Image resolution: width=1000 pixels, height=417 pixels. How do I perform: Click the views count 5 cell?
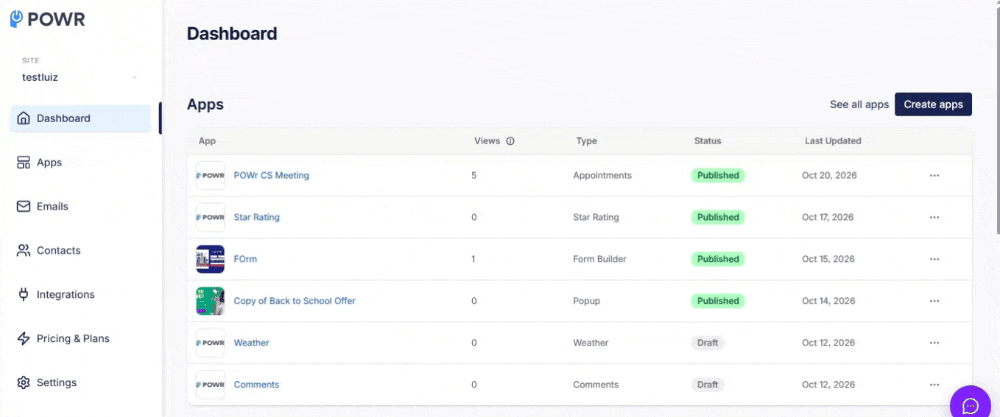(x=474, y=175)
